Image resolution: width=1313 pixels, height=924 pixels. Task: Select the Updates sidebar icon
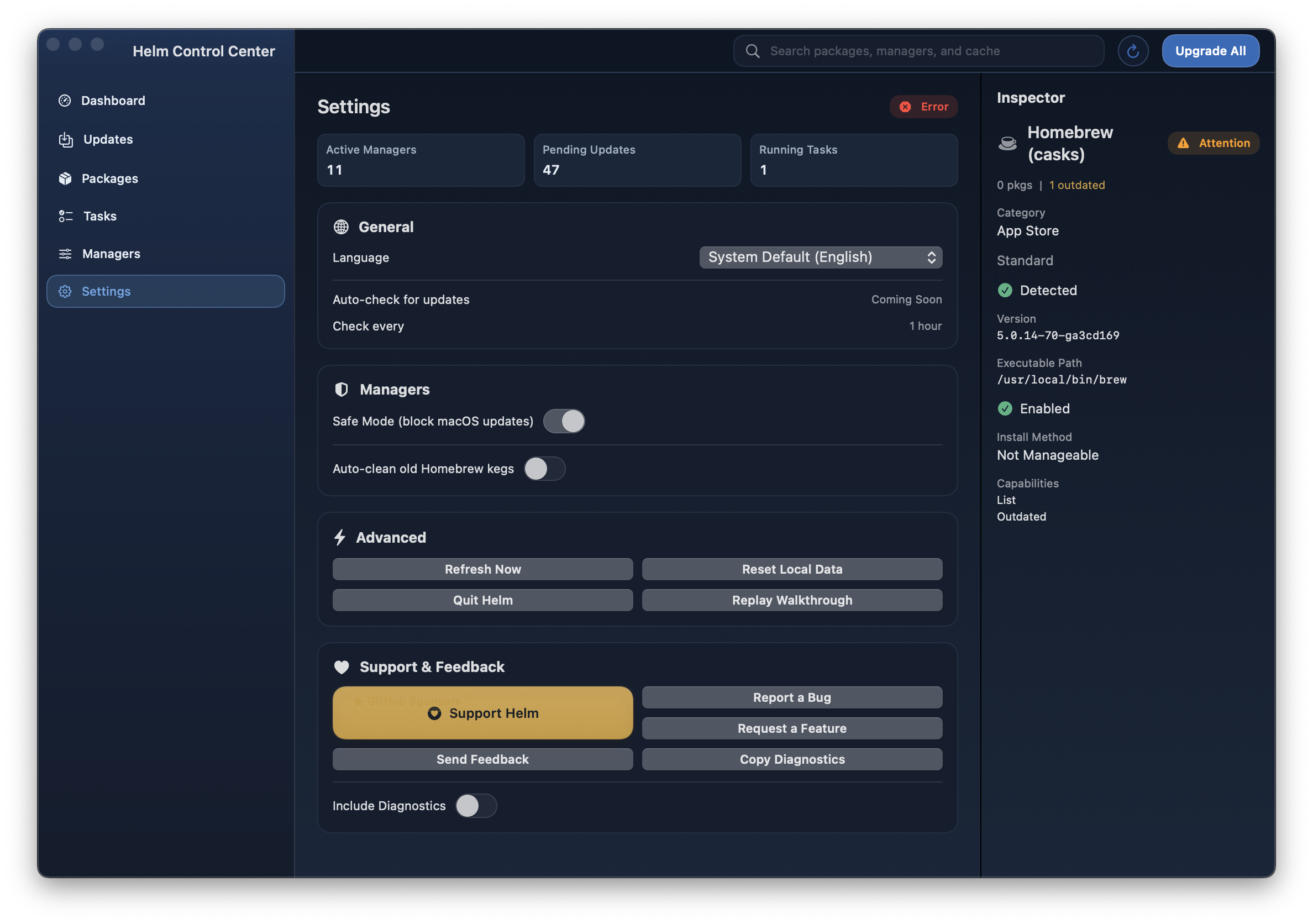[65, 139]
